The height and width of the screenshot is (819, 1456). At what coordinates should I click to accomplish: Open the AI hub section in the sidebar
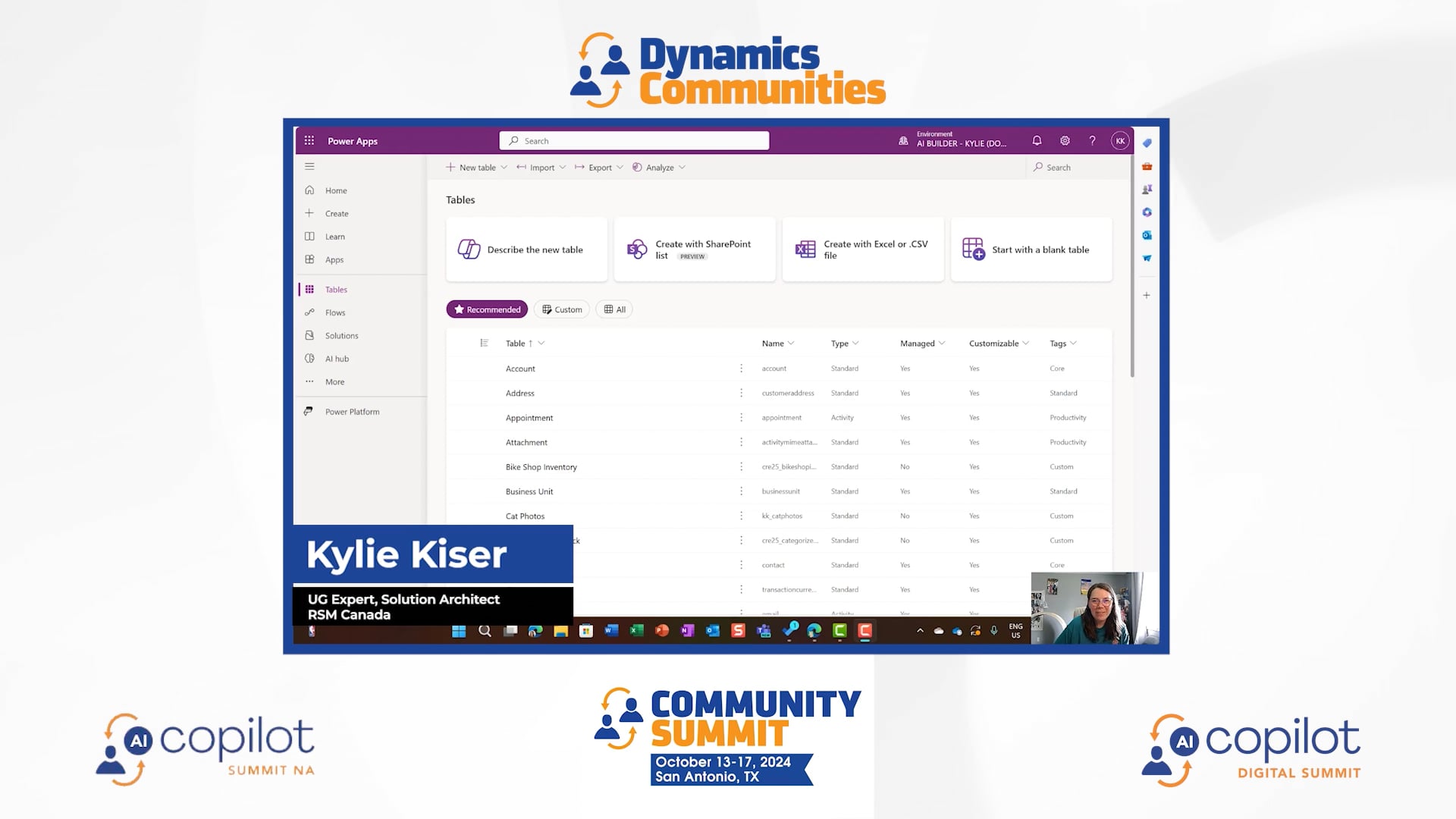336,358
